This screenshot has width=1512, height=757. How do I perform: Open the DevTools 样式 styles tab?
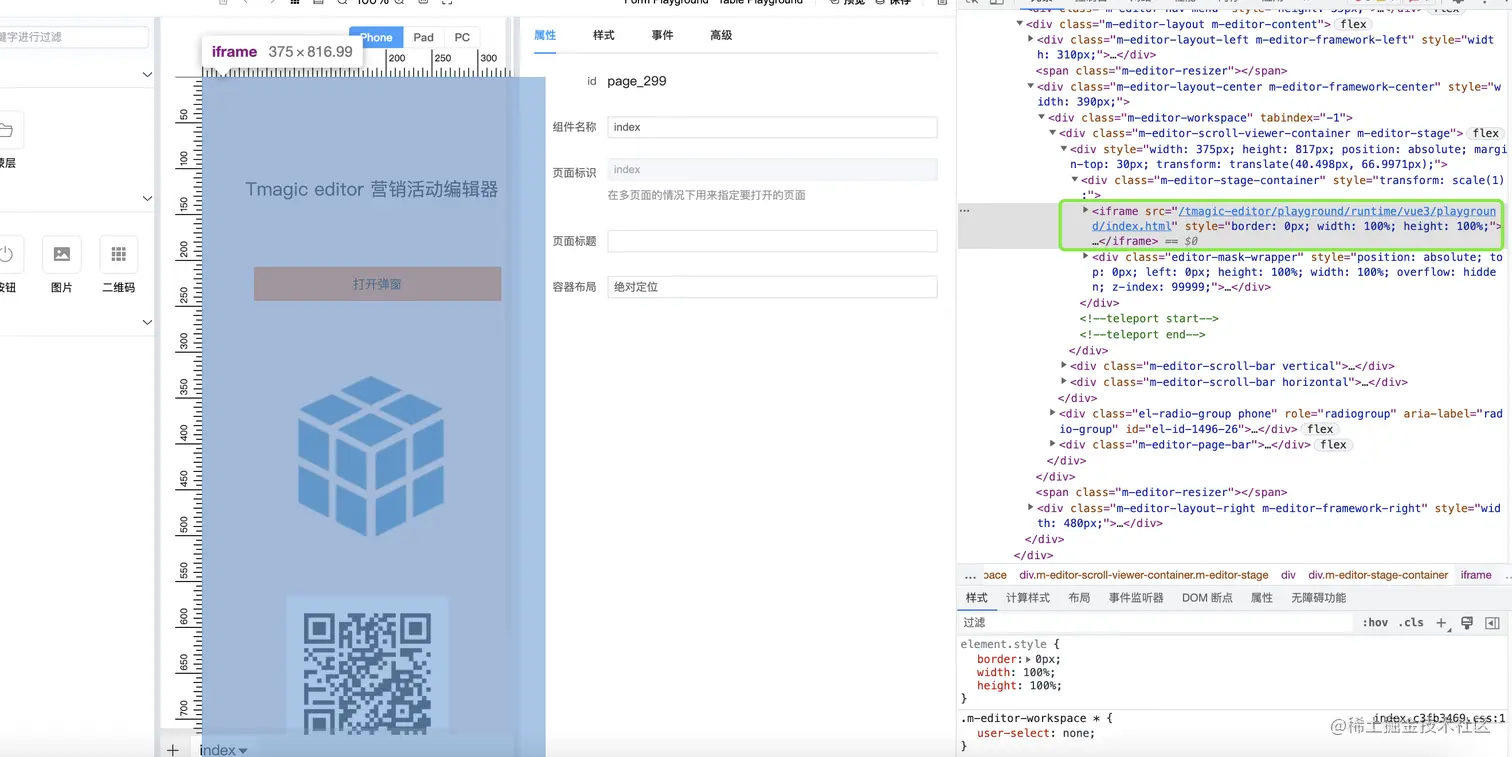pos(976,598)
